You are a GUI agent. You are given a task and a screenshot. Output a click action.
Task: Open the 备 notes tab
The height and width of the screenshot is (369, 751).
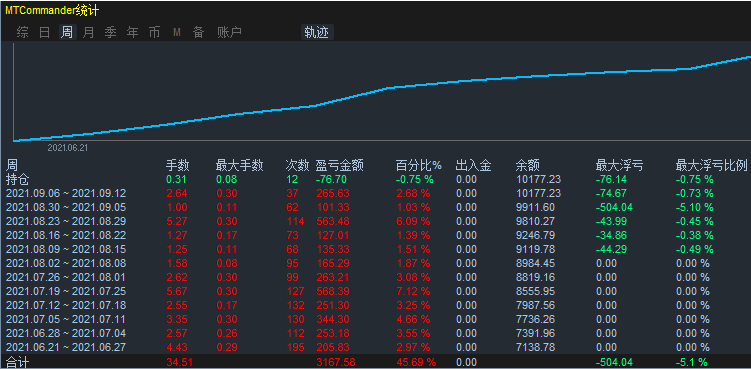point(198,33)
